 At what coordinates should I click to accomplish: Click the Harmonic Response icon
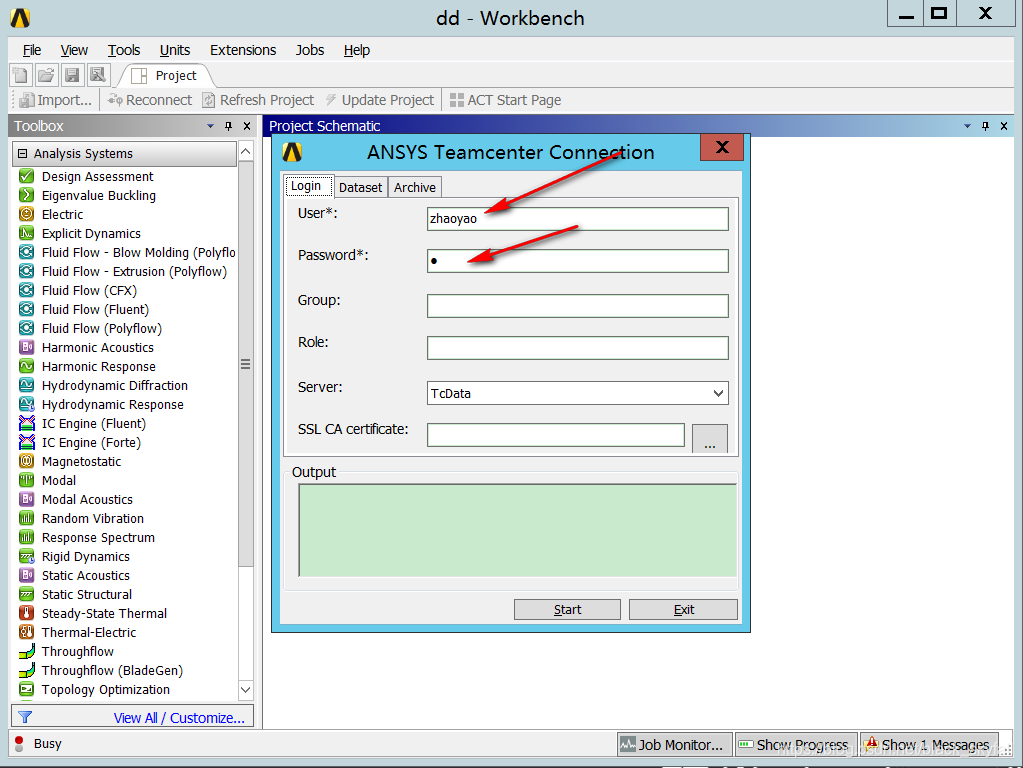[x=26, y=366]
